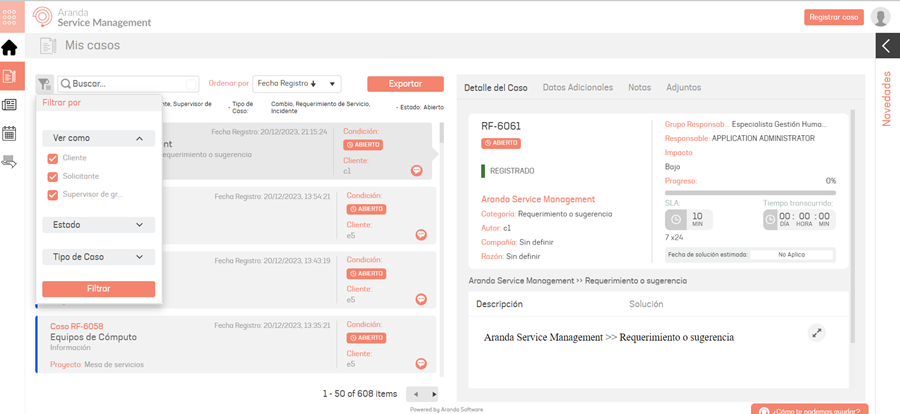Go to previous page arrow
This screenshot has width=900, height=414.
click(416, 394)
